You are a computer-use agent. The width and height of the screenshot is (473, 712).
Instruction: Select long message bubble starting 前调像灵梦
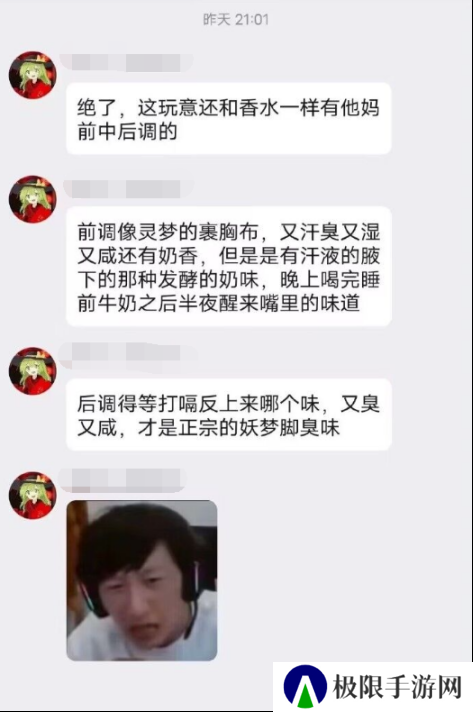coord(229,267)
